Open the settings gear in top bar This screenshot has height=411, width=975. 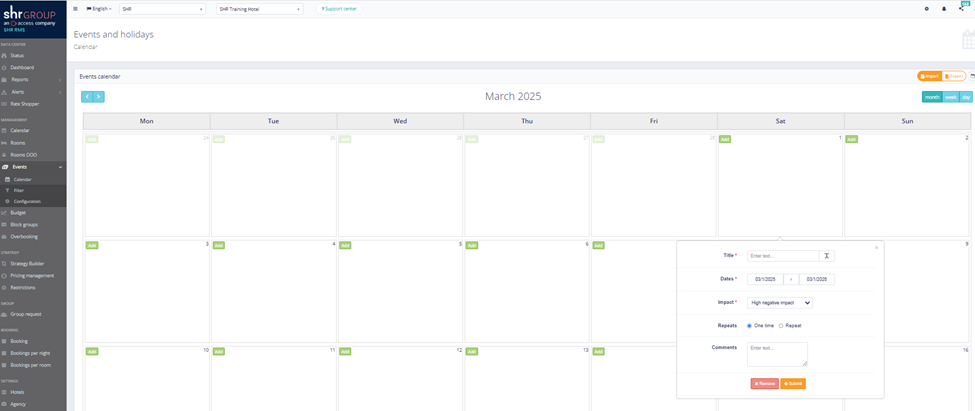[x=926, y=9]
